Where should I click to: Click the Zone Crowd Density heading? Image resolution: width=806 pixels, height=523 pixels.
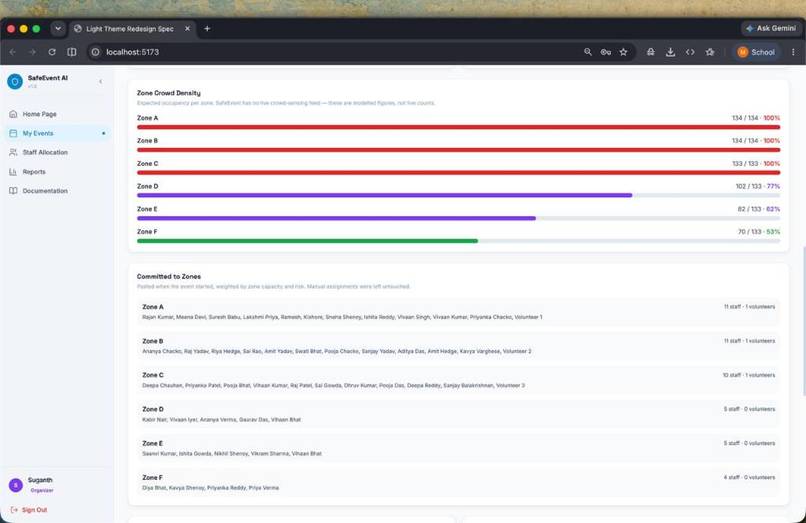(169, 93)
